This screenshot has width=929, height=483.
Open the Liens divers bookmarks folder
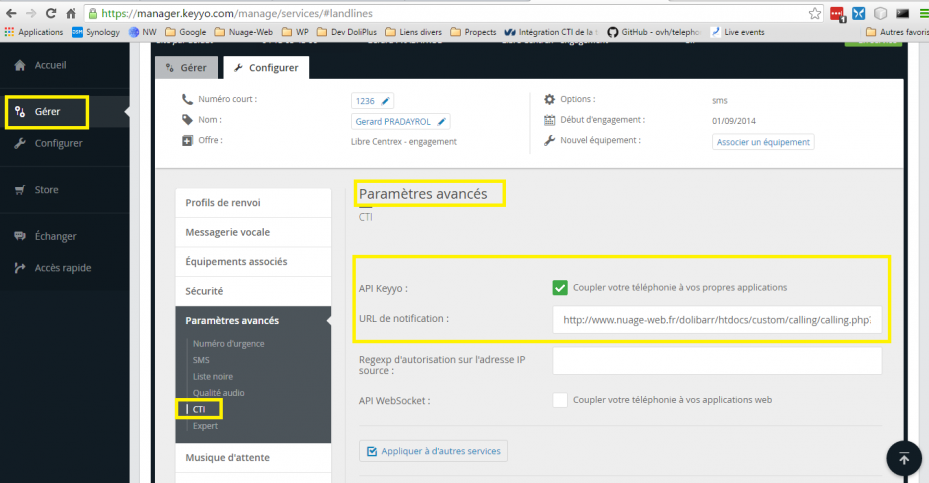click(x=414, y=32)
